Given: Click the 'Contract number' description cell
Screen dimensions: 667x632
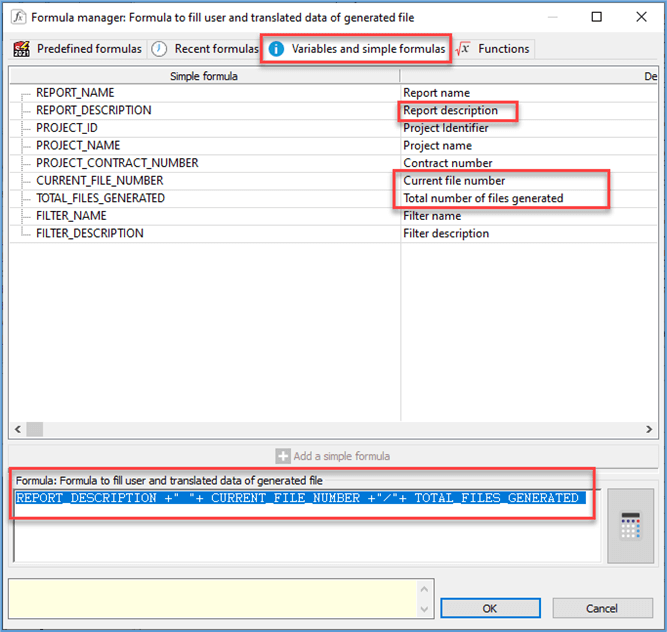Looking at the screenshot, I should (x=529, y=163).
